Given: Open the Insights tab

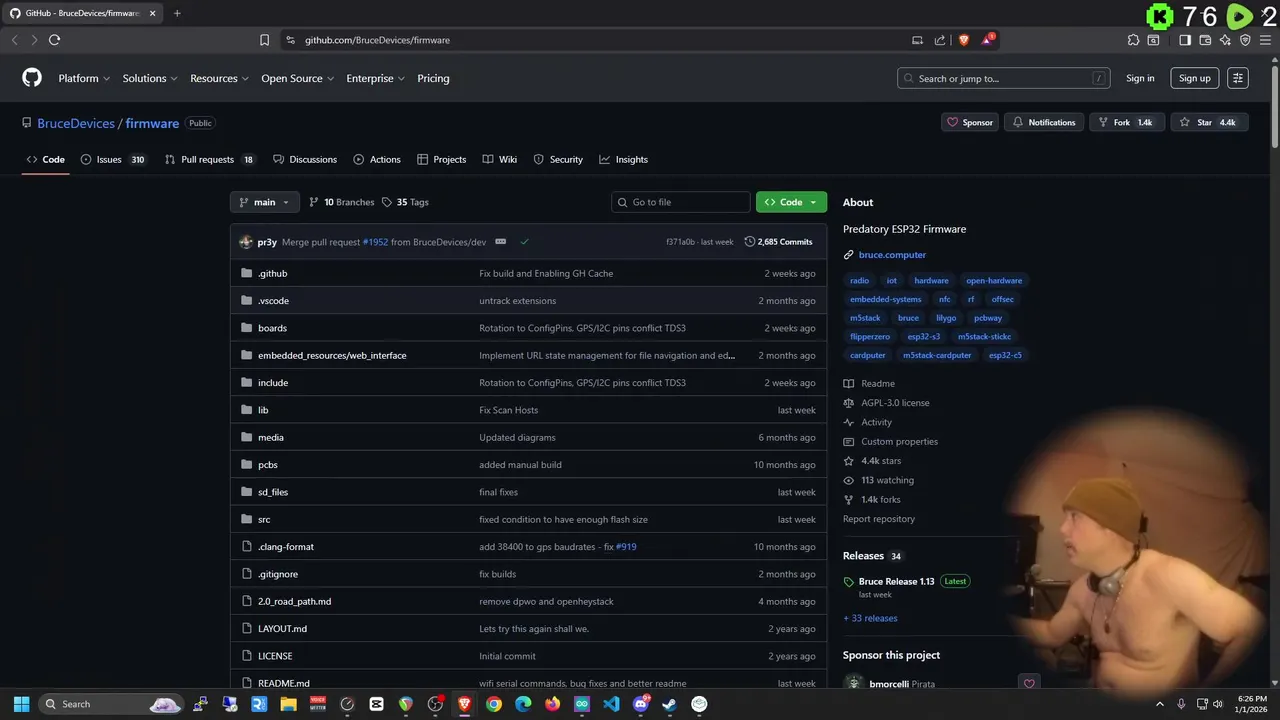Looking at the screenshot, I should click(623, 159).
